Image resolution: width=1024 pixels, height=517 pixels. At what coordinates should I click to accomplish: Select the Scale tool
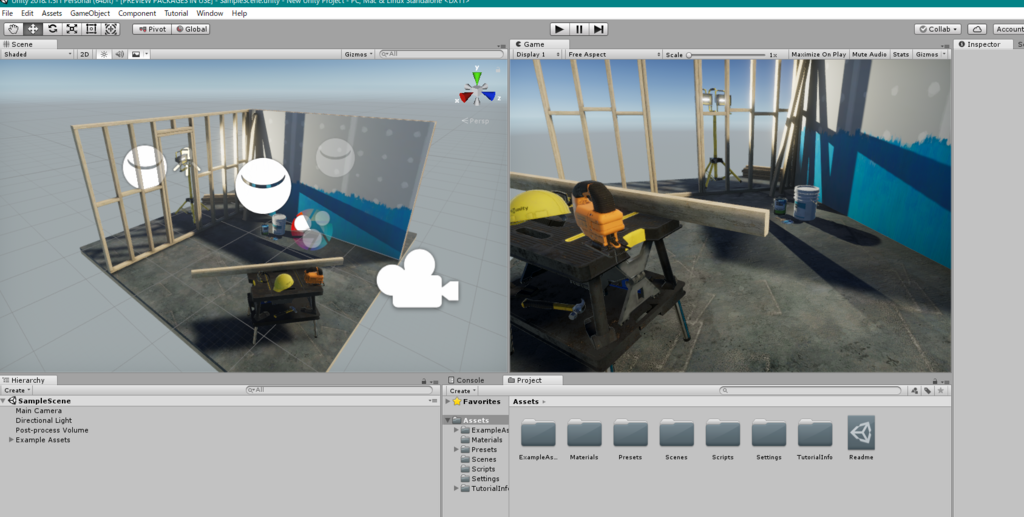[72, 29]
